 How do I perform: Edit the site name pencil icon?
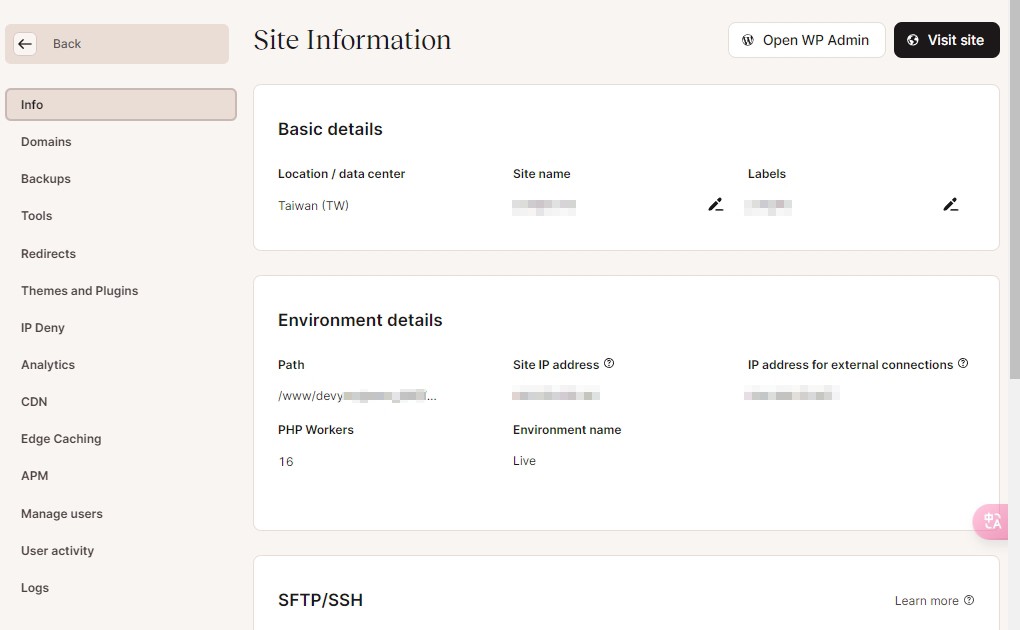pyautogui.click(x=716, y=204)
